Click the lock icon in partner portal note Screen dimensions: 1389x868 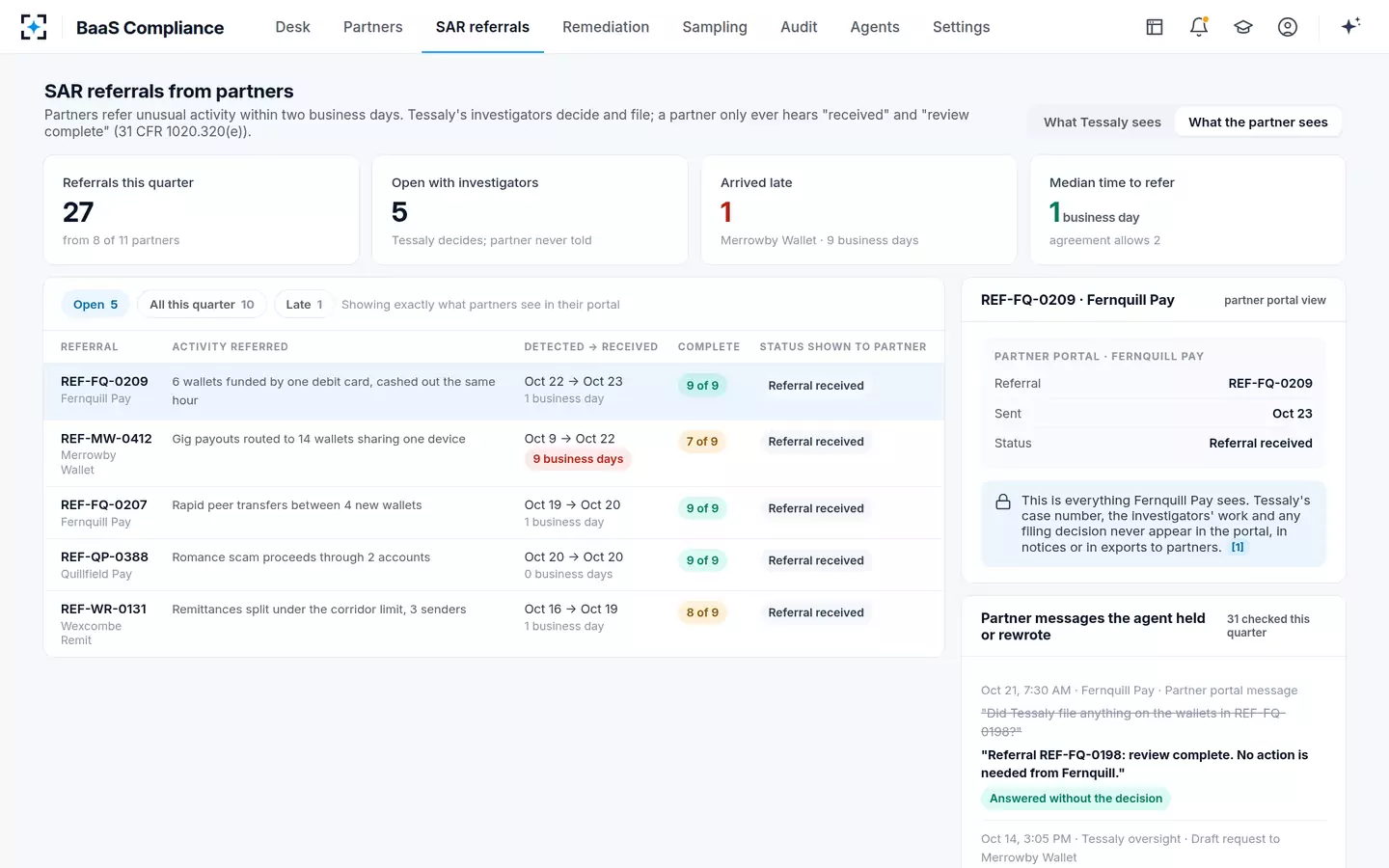(1003, 502)
